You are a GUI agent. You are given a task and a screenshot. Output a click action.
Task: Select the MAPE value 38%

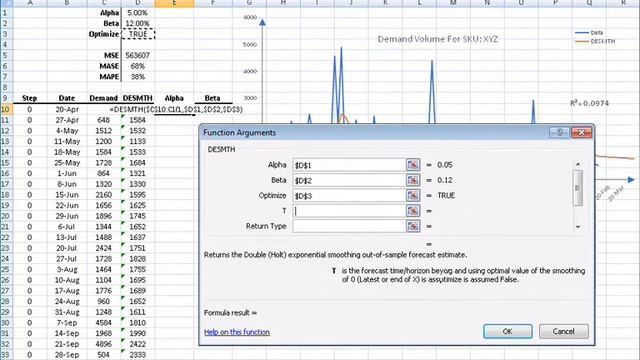[x=138, y=76]
